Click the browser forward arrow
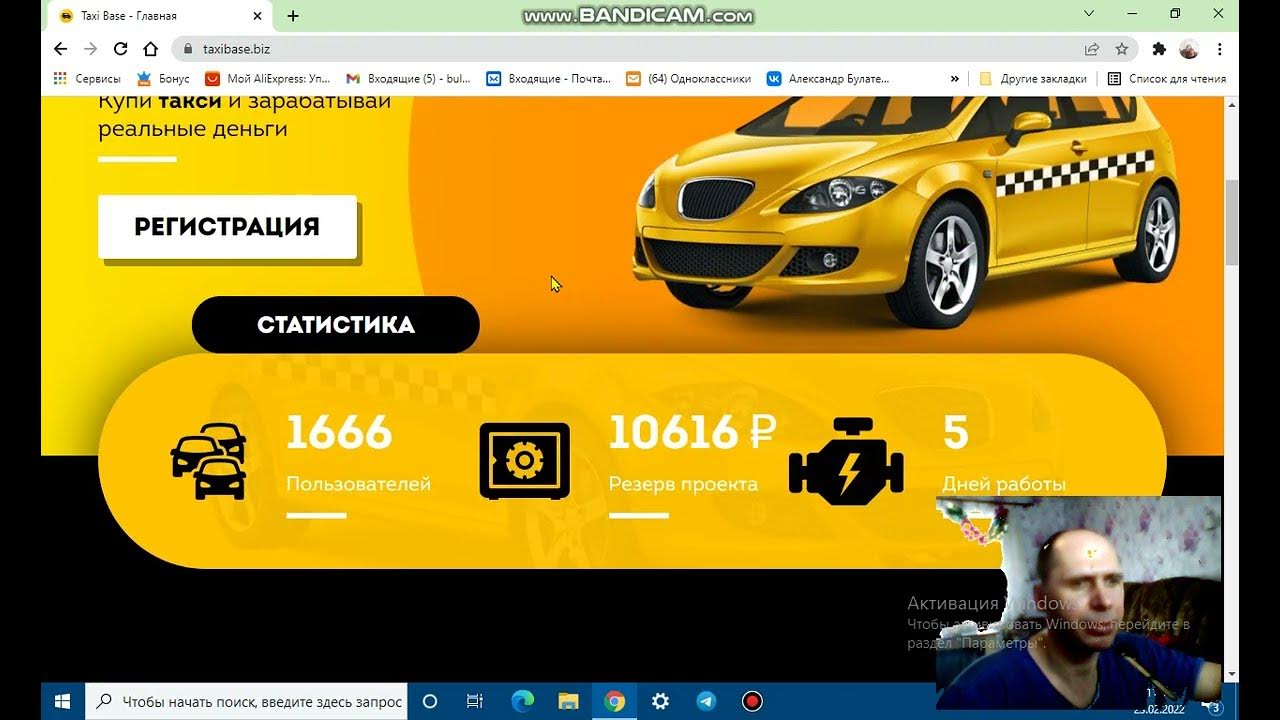The width and height of the screenshot is (1280, 720). 90,49
